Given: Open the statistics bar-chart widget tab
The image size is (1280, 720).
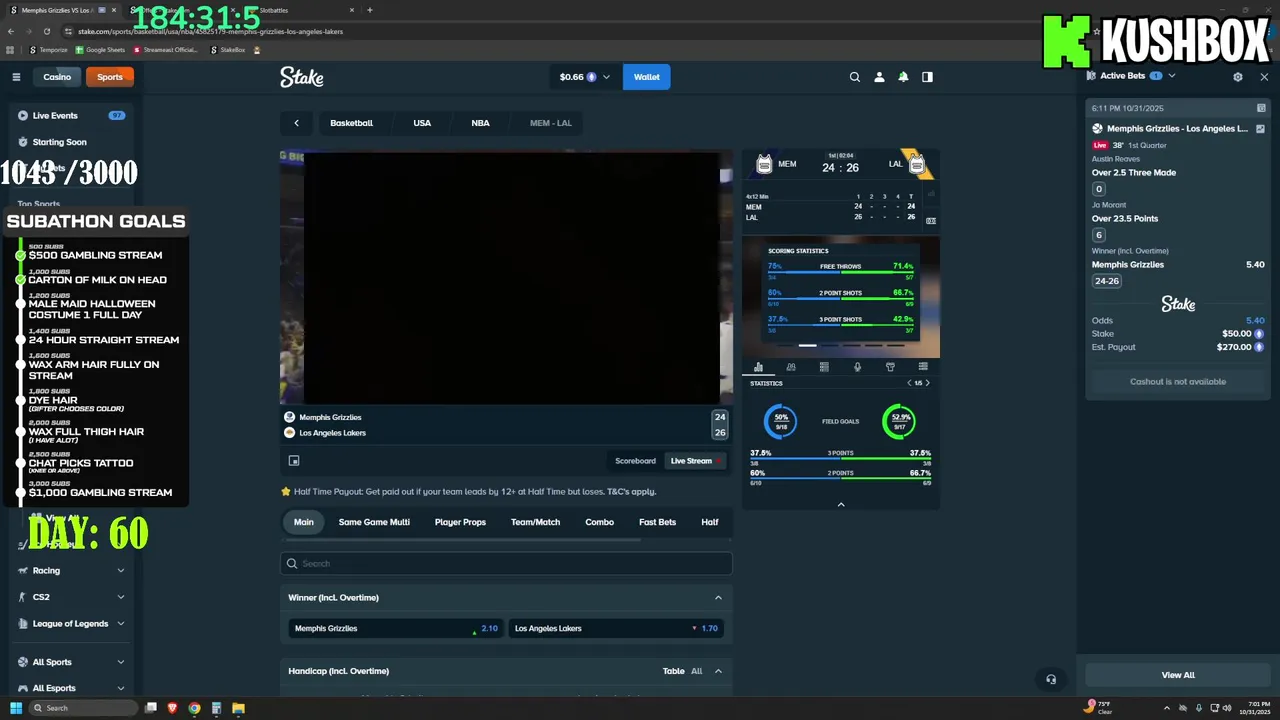Looking at the screenshot, I should tap(758, 367).
